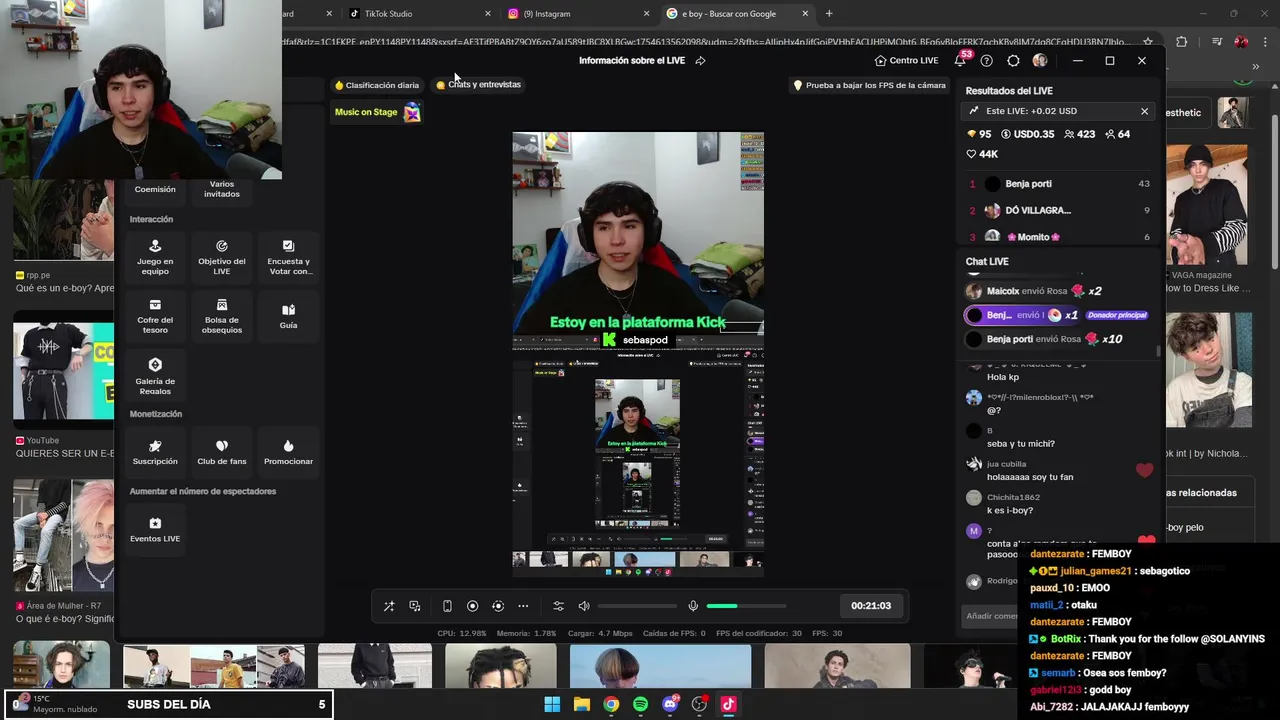Open Club de fans option
The image size is (1280, 720).
222,452
